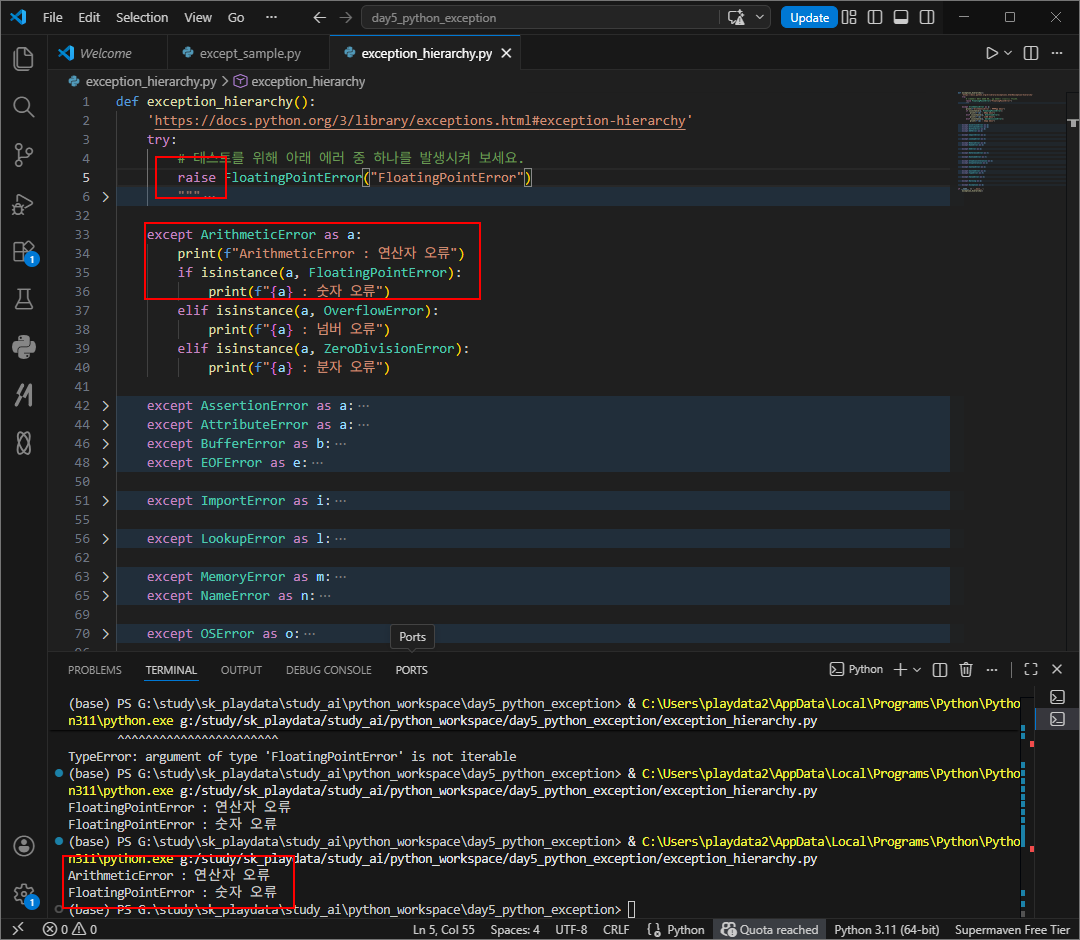
Task: Expand folded except AssertionError block
Action: [x=105, y=406]
